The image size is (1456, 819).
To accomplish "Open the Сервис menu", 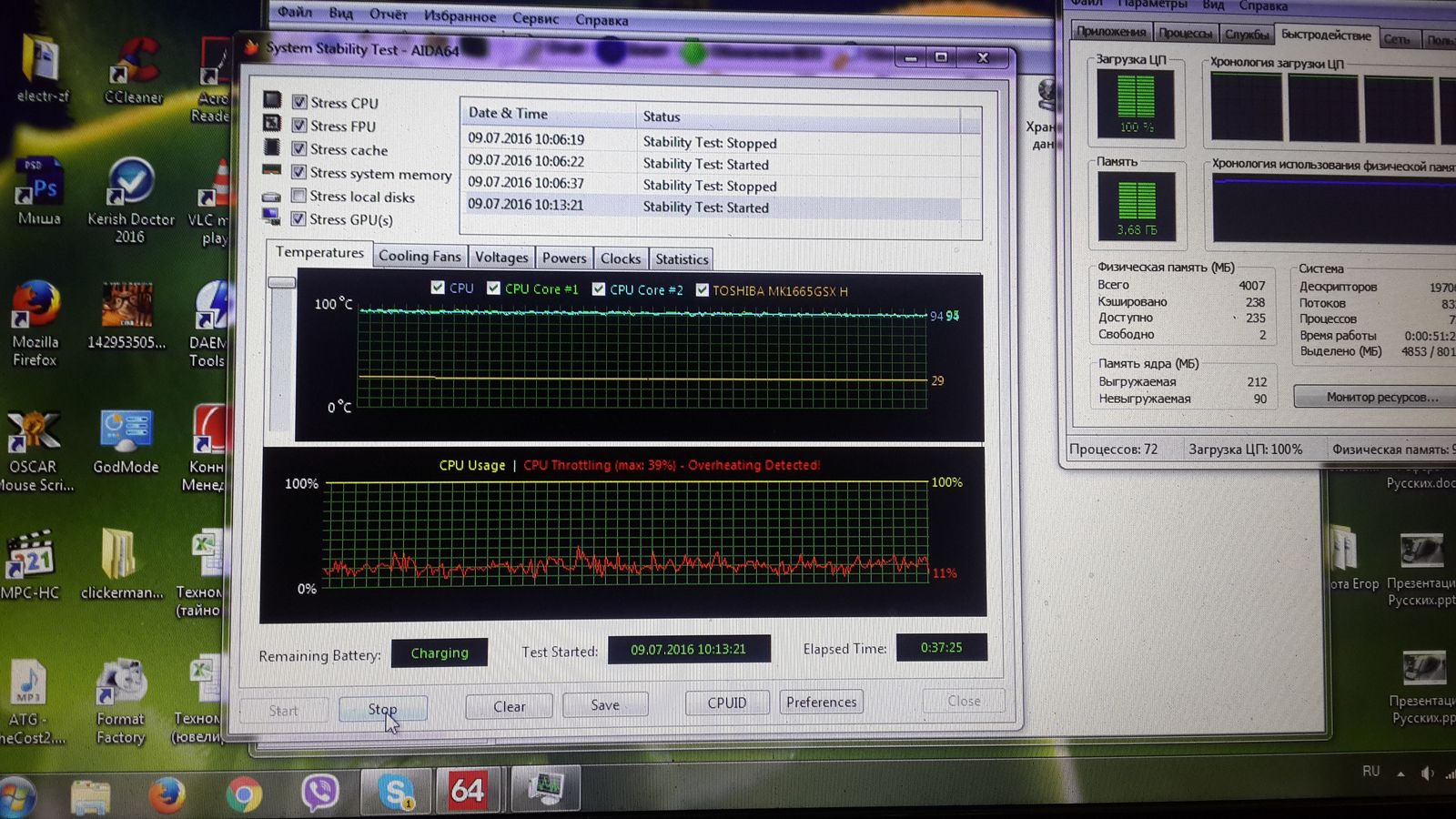I will [535, 18].
